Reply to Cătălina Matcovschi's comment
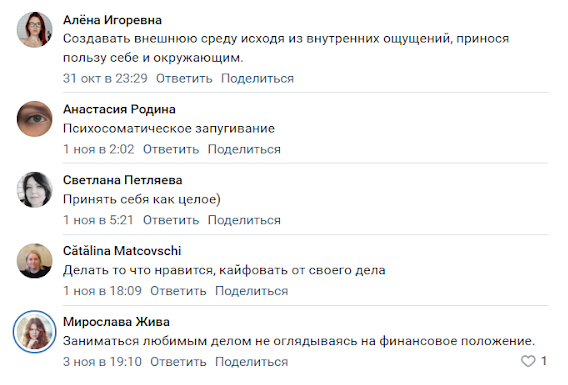Viewport: 568px width, 385px height. click(178, 291)
